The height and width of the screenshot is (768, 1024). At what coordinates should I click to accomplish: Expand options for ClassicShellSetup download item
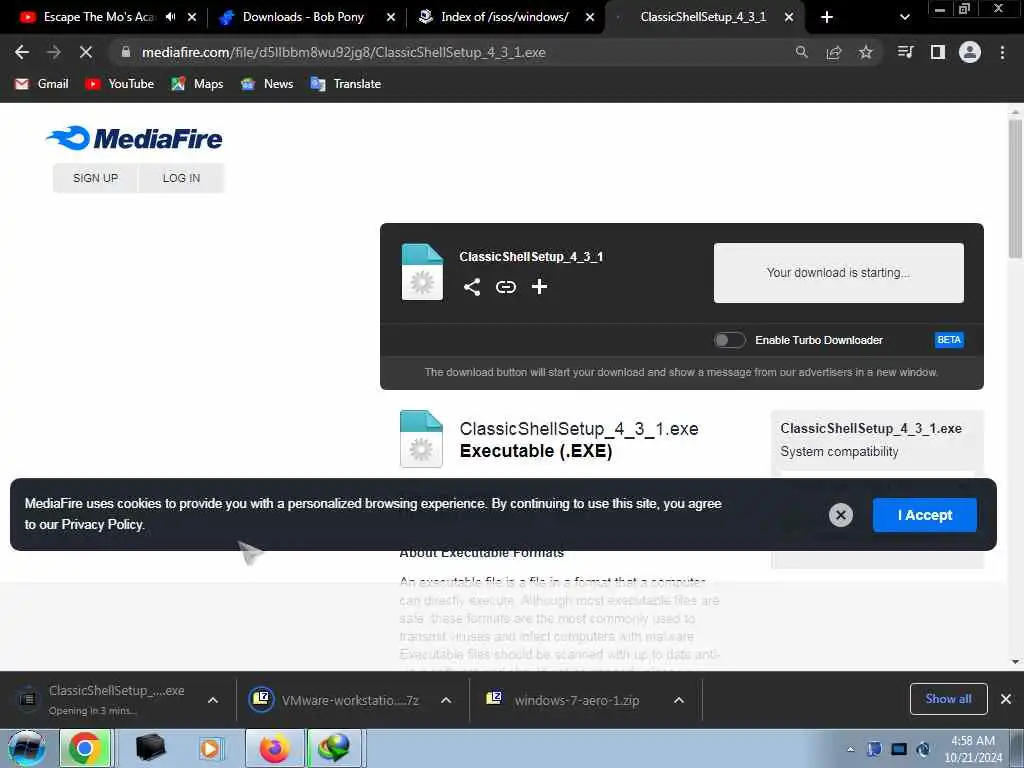click(212, 700)
